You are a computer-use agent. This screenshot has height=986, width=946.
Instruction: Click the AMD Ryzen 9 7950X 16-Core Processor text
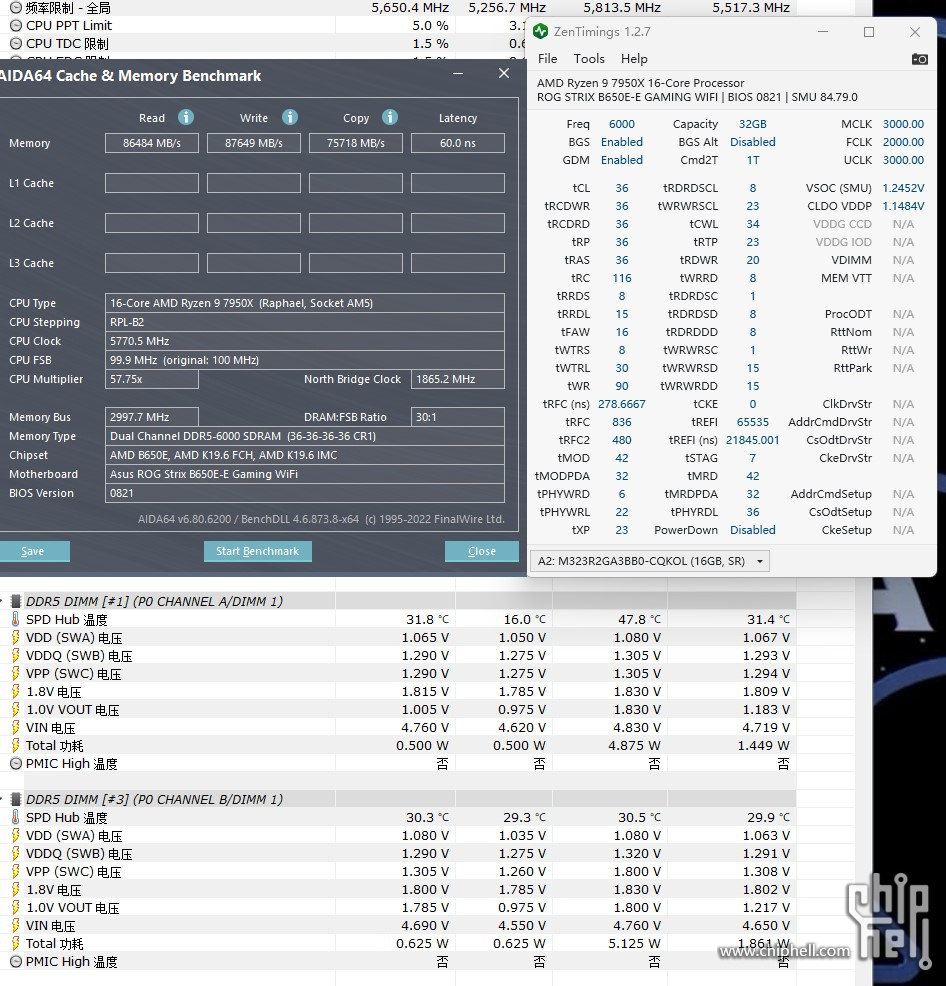click(640, 83)
